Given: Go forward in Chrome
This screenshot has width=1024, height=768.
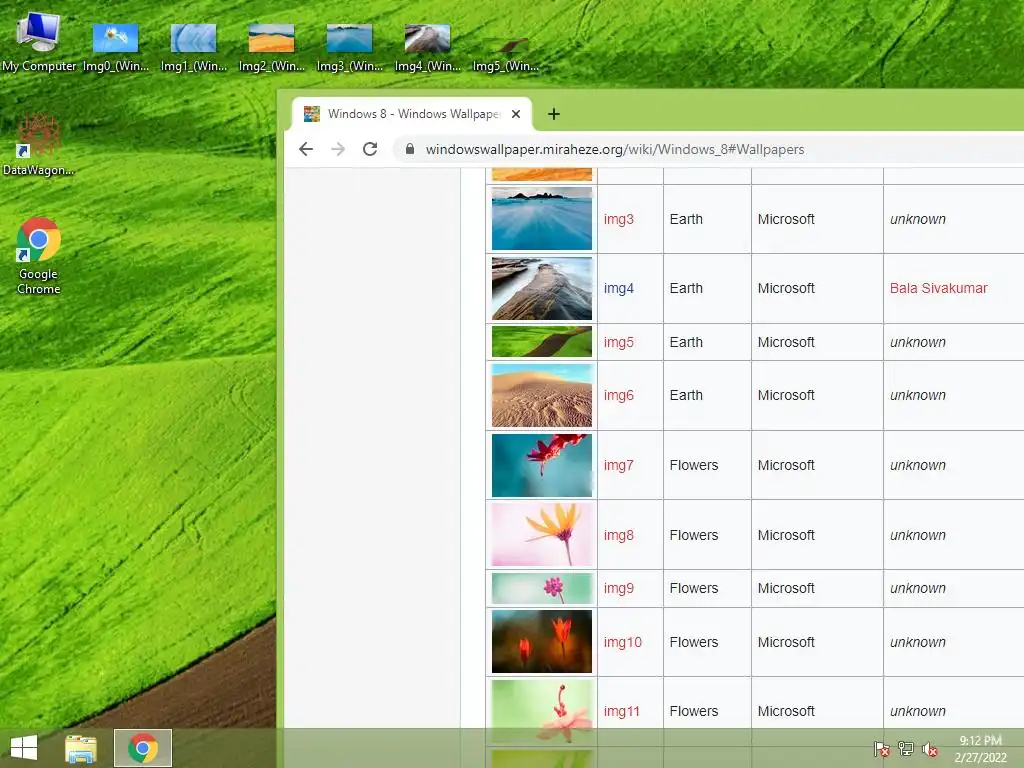Looking at the screenshot, I should [x=338, y=149].
